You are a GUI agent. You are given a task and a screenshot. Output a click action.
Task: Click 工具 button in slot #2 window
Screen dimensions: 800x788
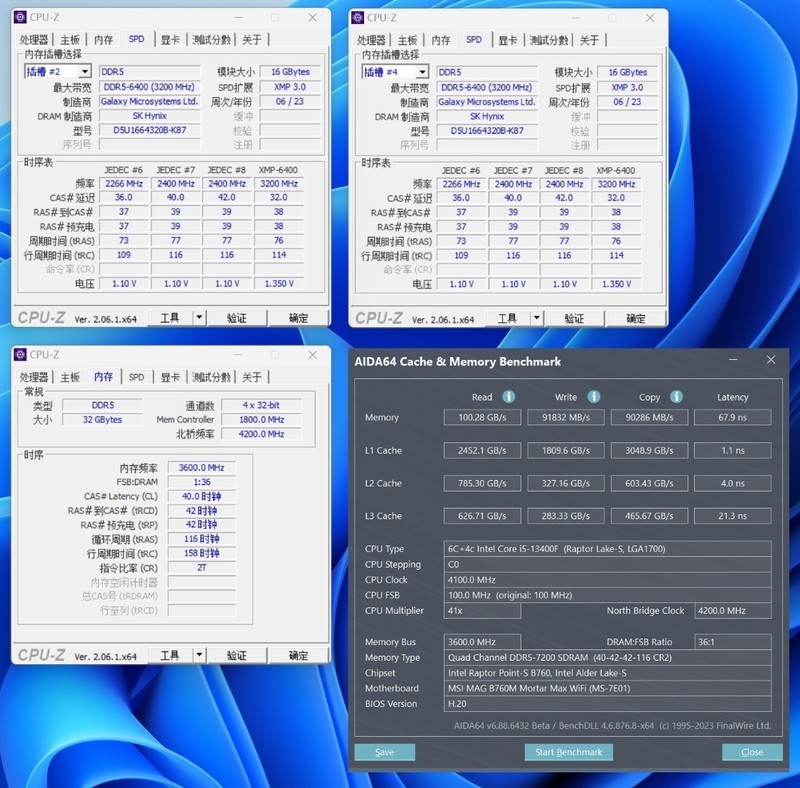pyautogui.click(x=170, y=318)
